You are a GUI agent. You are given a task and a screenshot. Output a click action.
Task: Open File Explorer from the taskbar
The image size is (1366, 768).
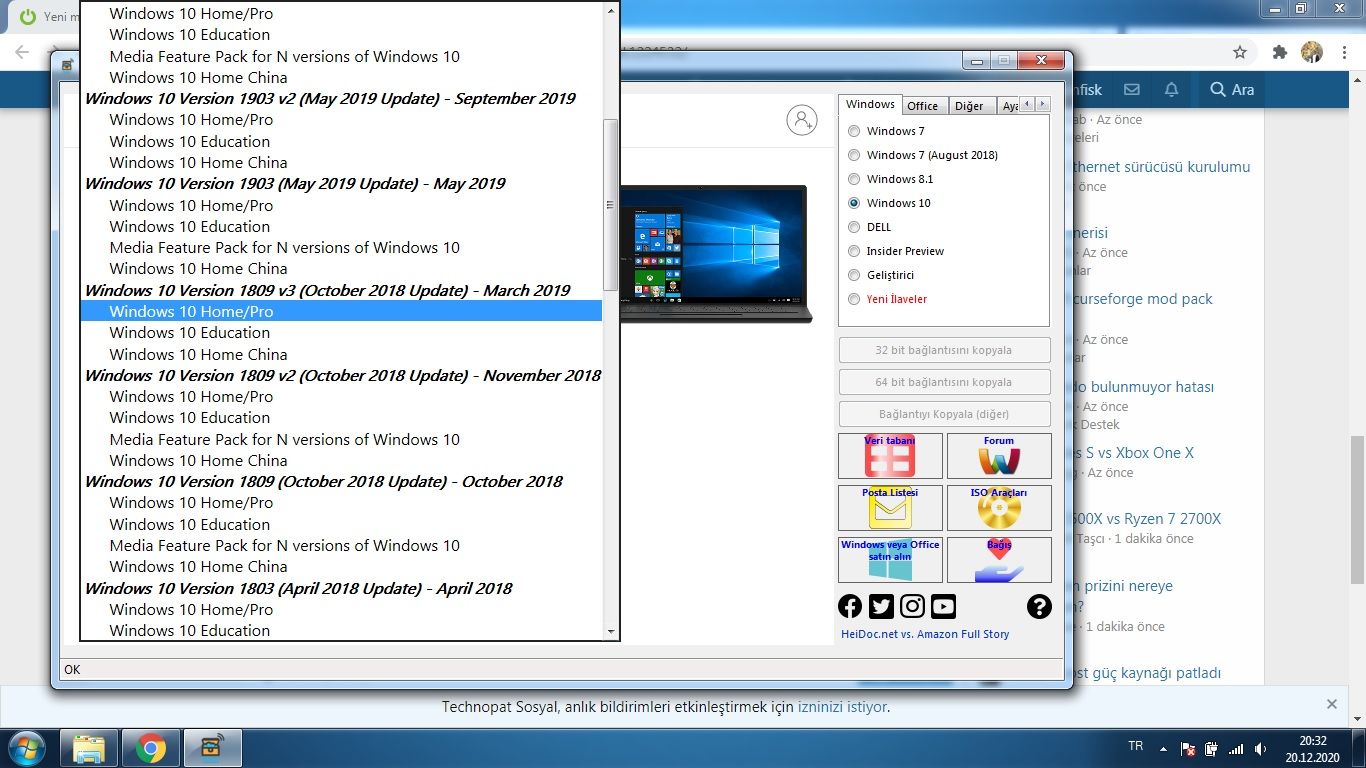[89, 748]
